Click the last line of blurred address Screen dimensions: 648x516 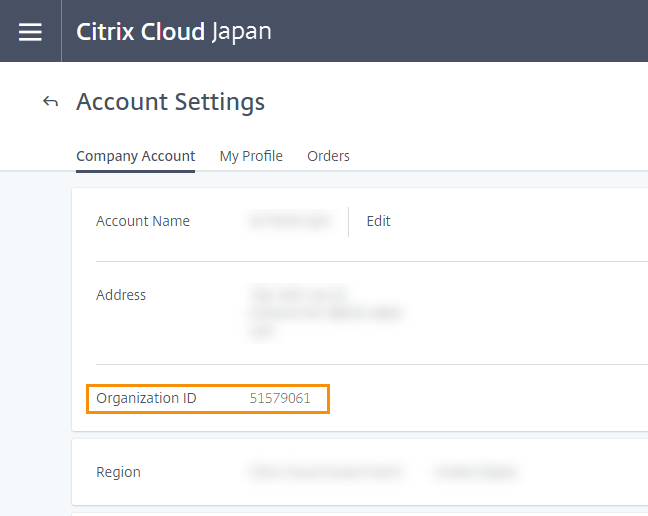tap(264, 332)
